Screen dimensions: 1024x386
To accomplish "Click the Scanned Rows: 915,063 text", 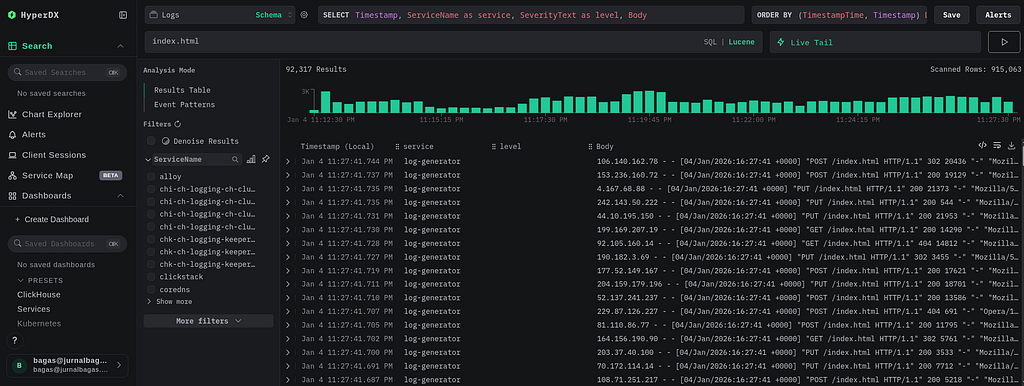I will 976,69.
